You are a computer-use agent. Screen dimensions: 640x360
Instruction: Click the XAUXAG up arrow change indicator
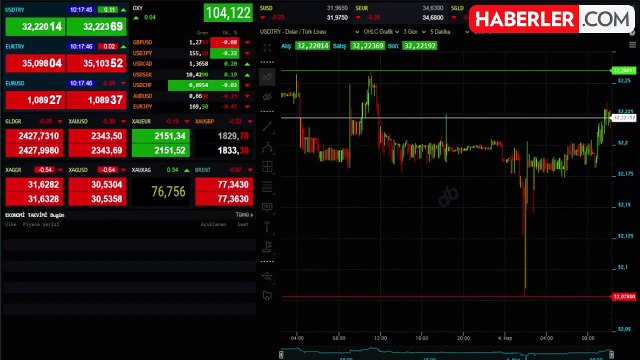click(187, 170)
